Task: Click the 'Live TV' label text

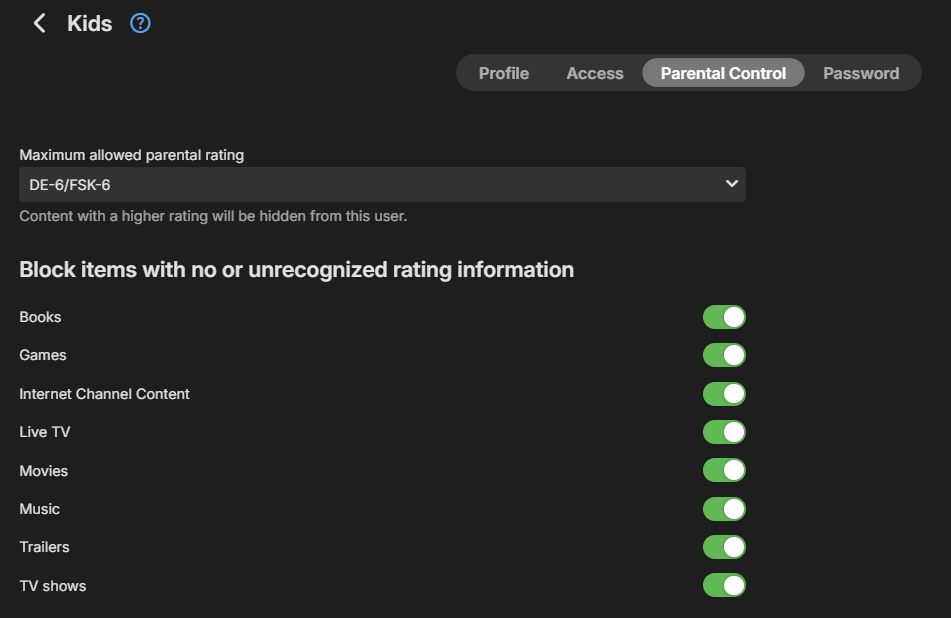Action: [x=45, y=432]
